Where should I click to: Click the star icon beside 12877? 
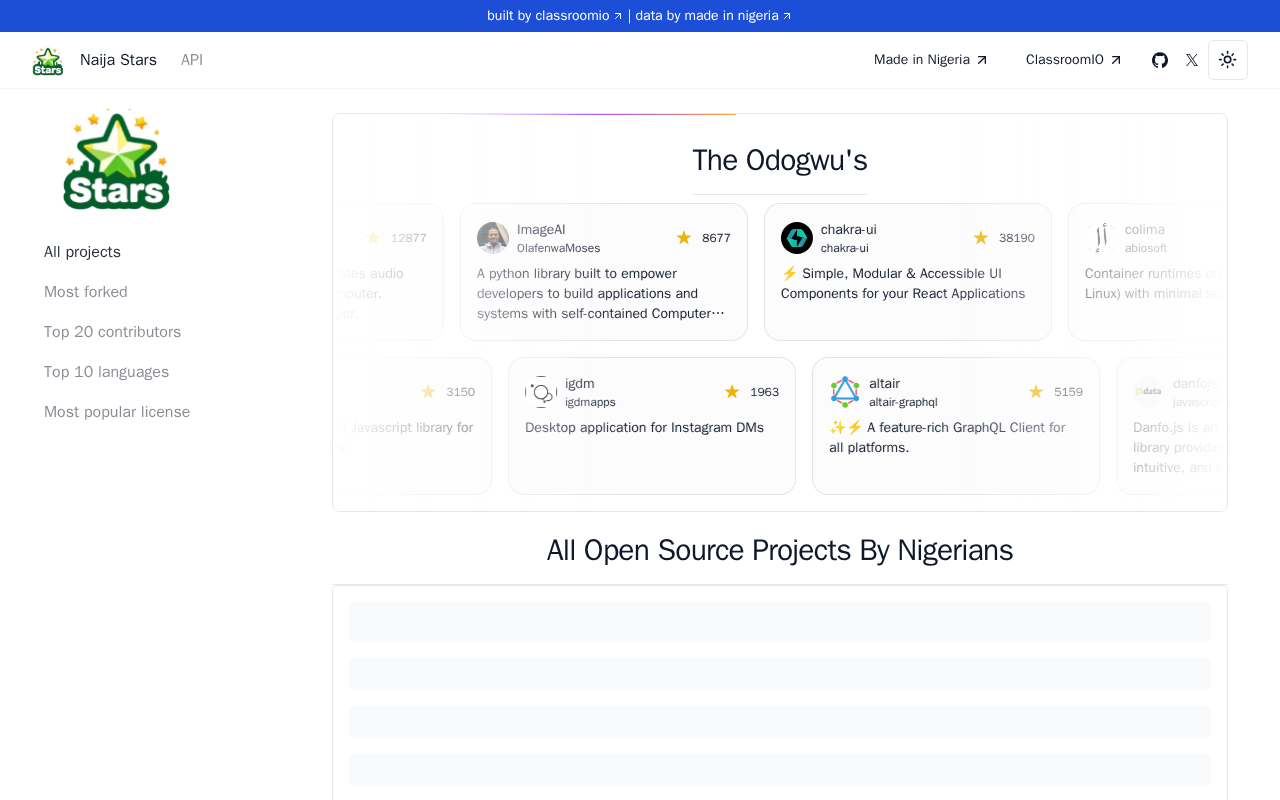tap(373, 238)
